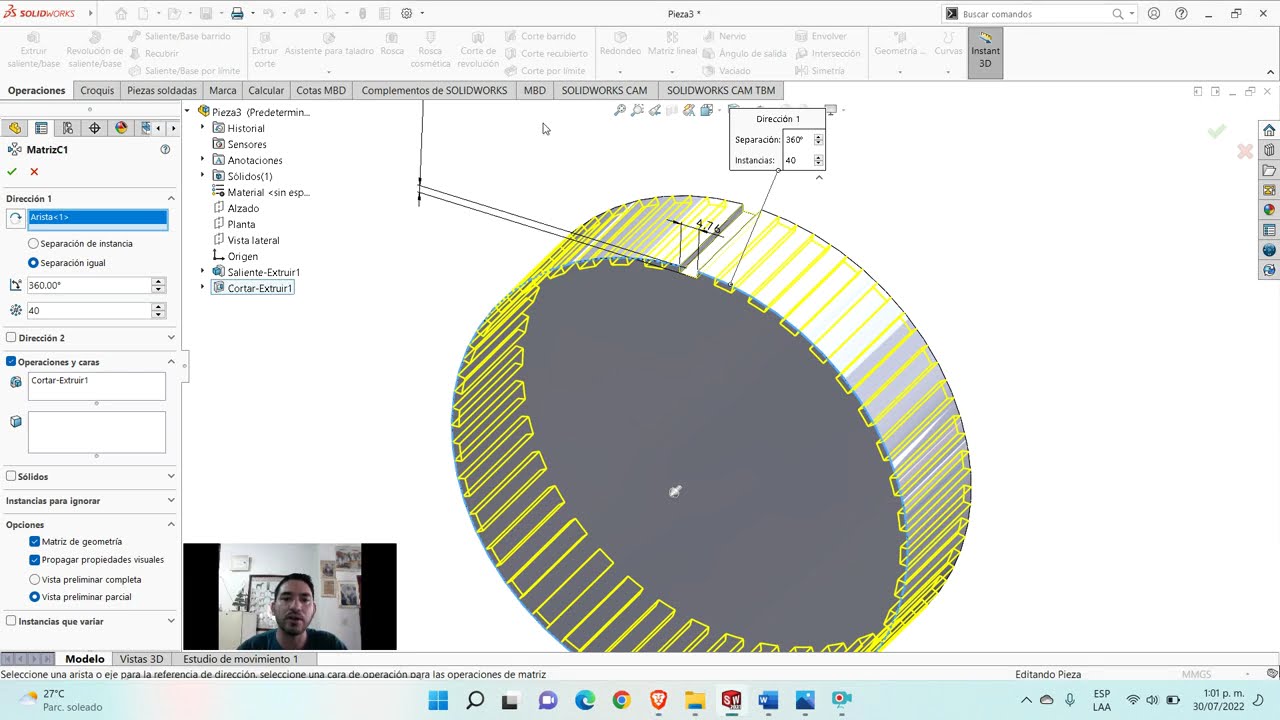Select Material <sin esp...> tree item
Image resolution: width=1280 pixels, height=720 pixels.
(x=261, y=192)
